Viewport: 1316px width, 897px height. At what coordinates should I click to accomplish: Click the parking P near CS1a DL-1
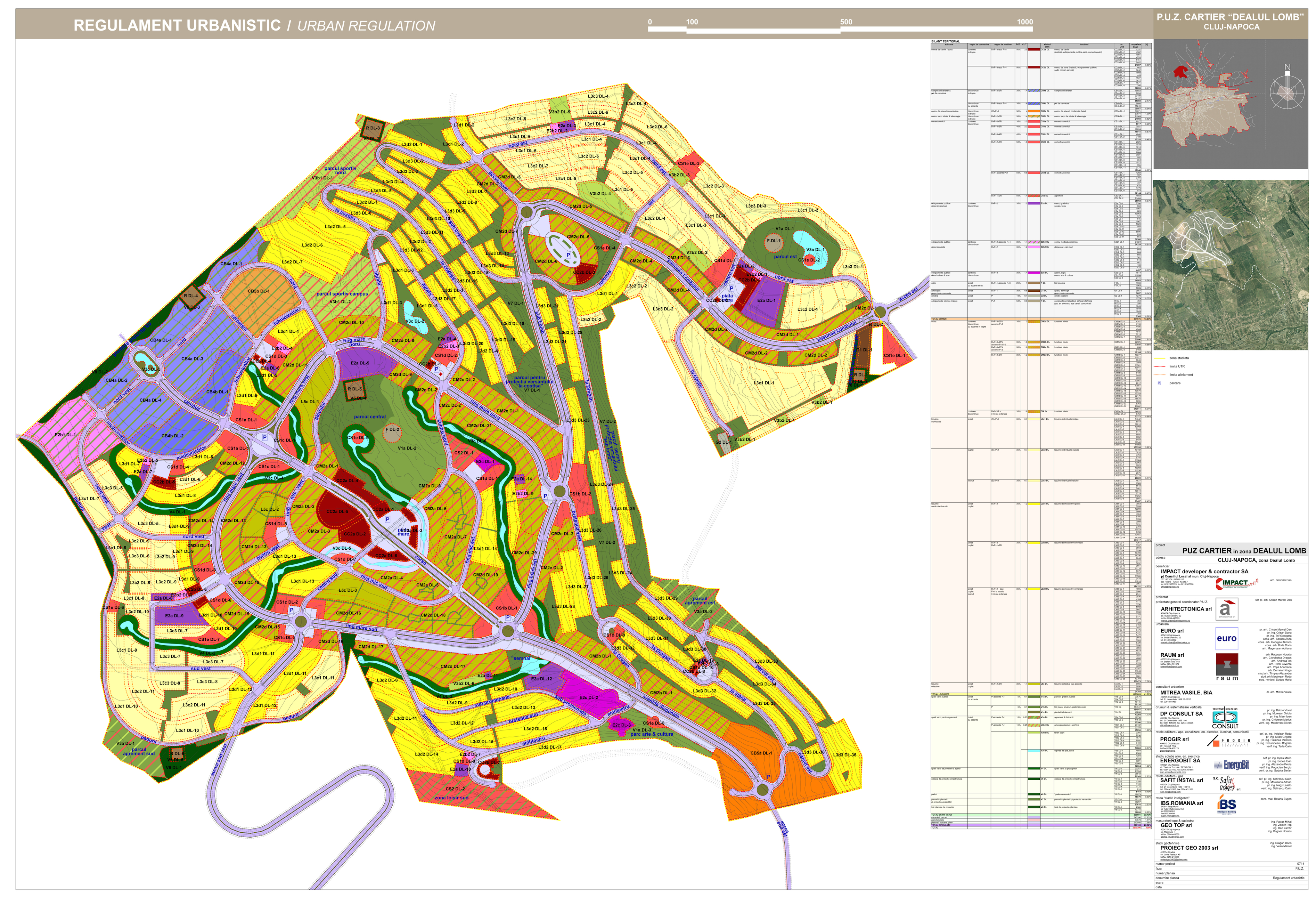264,437
